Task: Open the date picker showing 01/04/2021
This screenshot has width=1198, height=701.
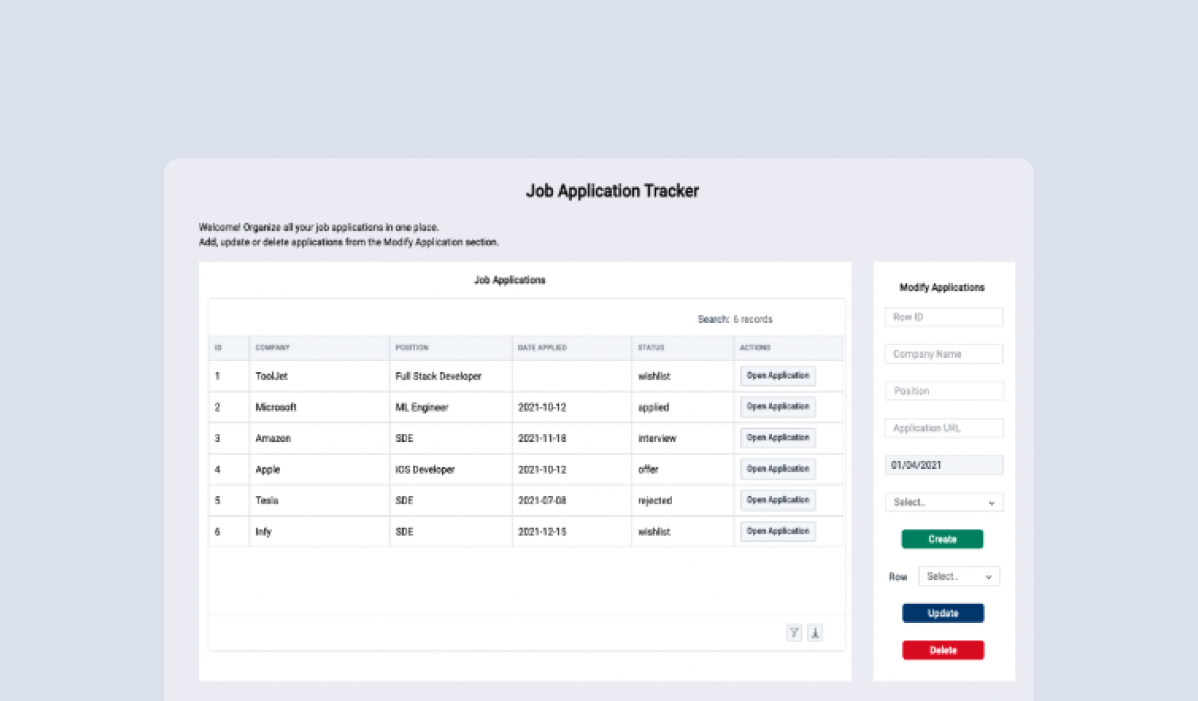Action: coord(943,464)
